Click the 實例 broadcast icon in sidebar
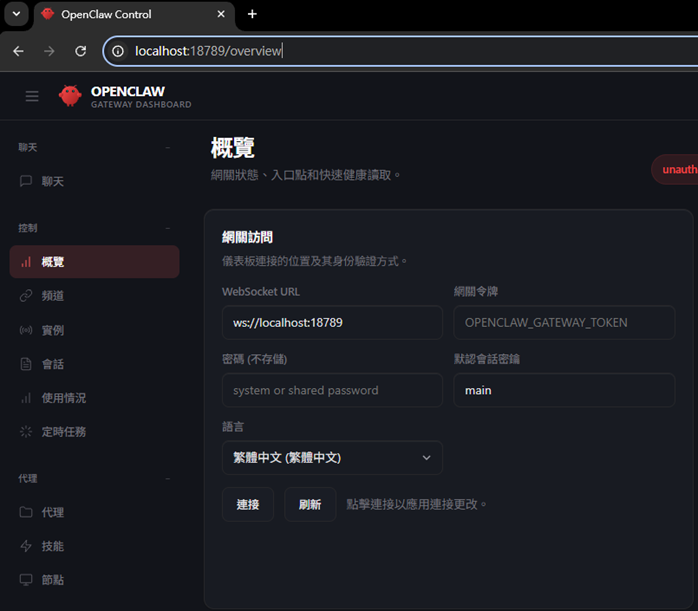The height and width of the screenshot is (611, 698). (26, 330)
